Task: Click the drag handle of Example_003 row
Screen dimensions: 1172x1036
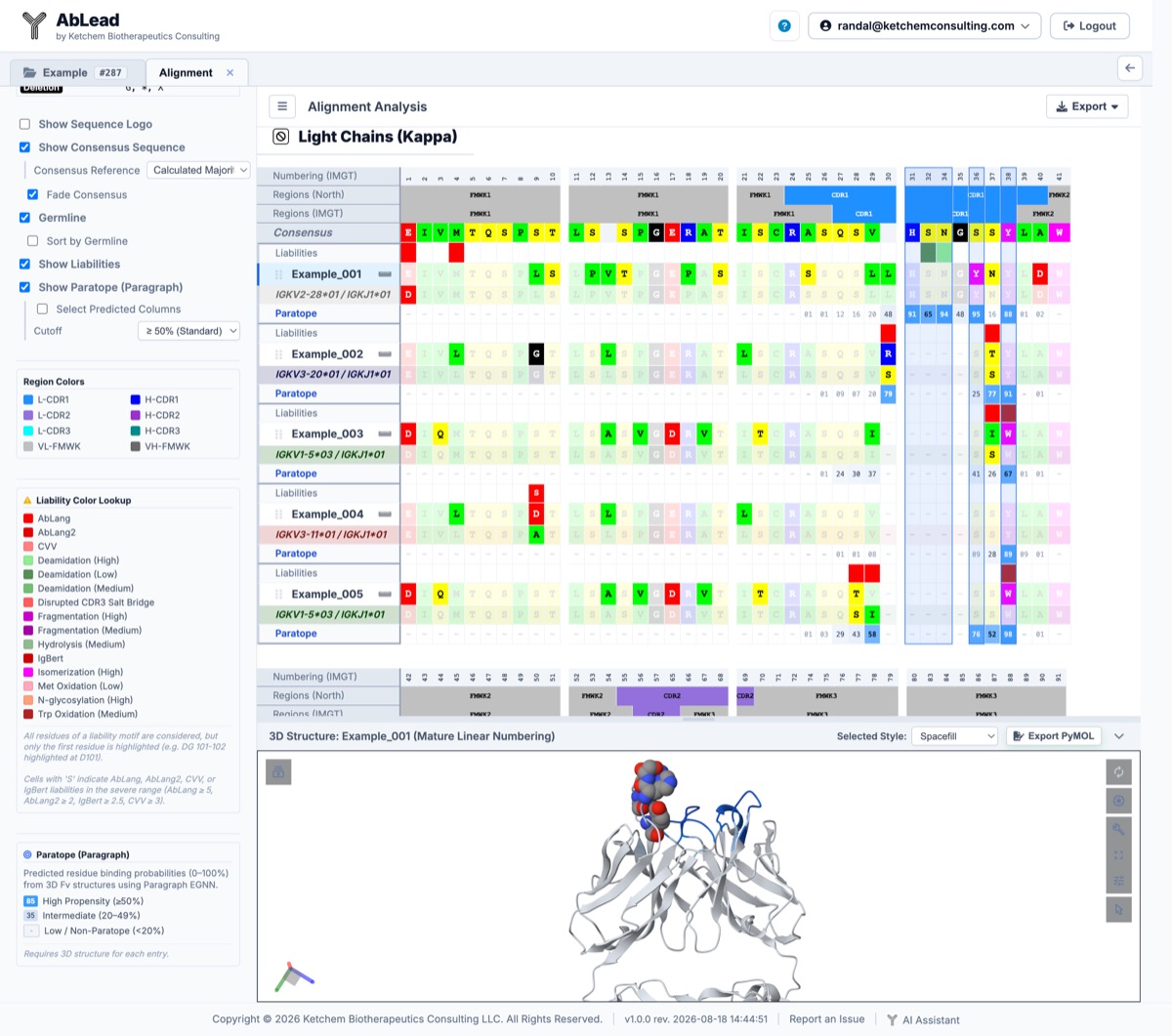Action: (279, 435)
